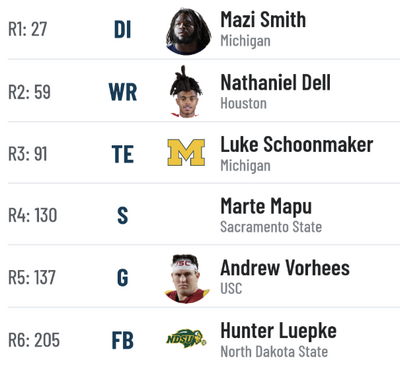
Task: Click the NDSU Bison logo
Action: 186,339
